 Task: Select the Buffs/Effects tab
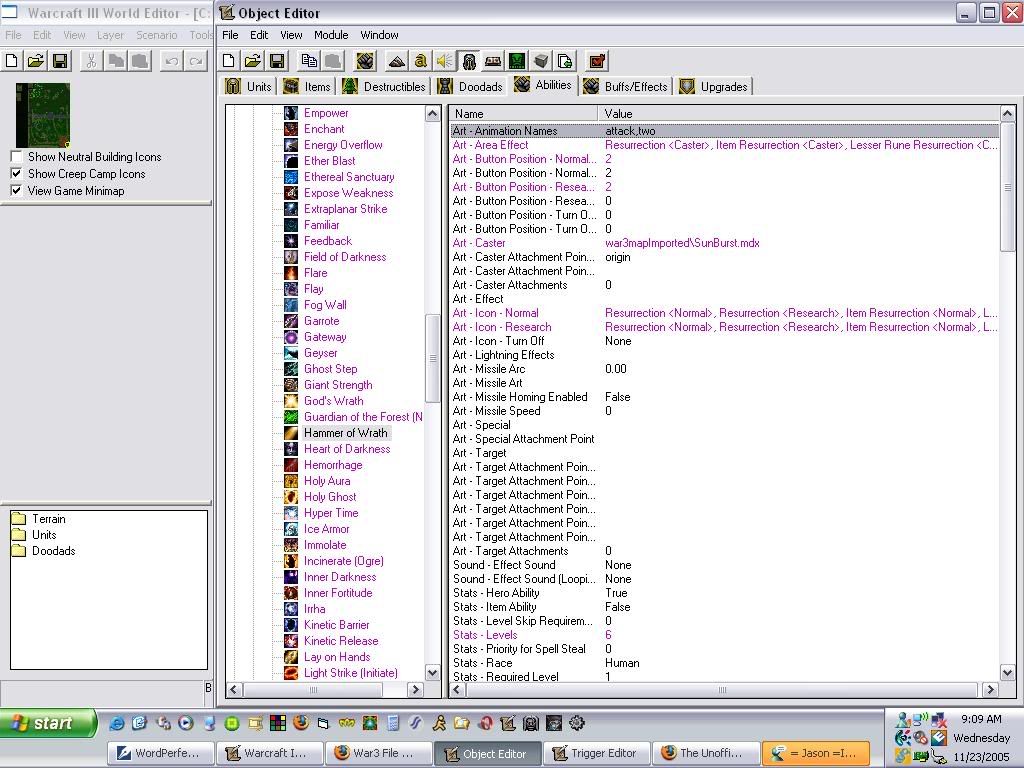(x=626, y=86)
